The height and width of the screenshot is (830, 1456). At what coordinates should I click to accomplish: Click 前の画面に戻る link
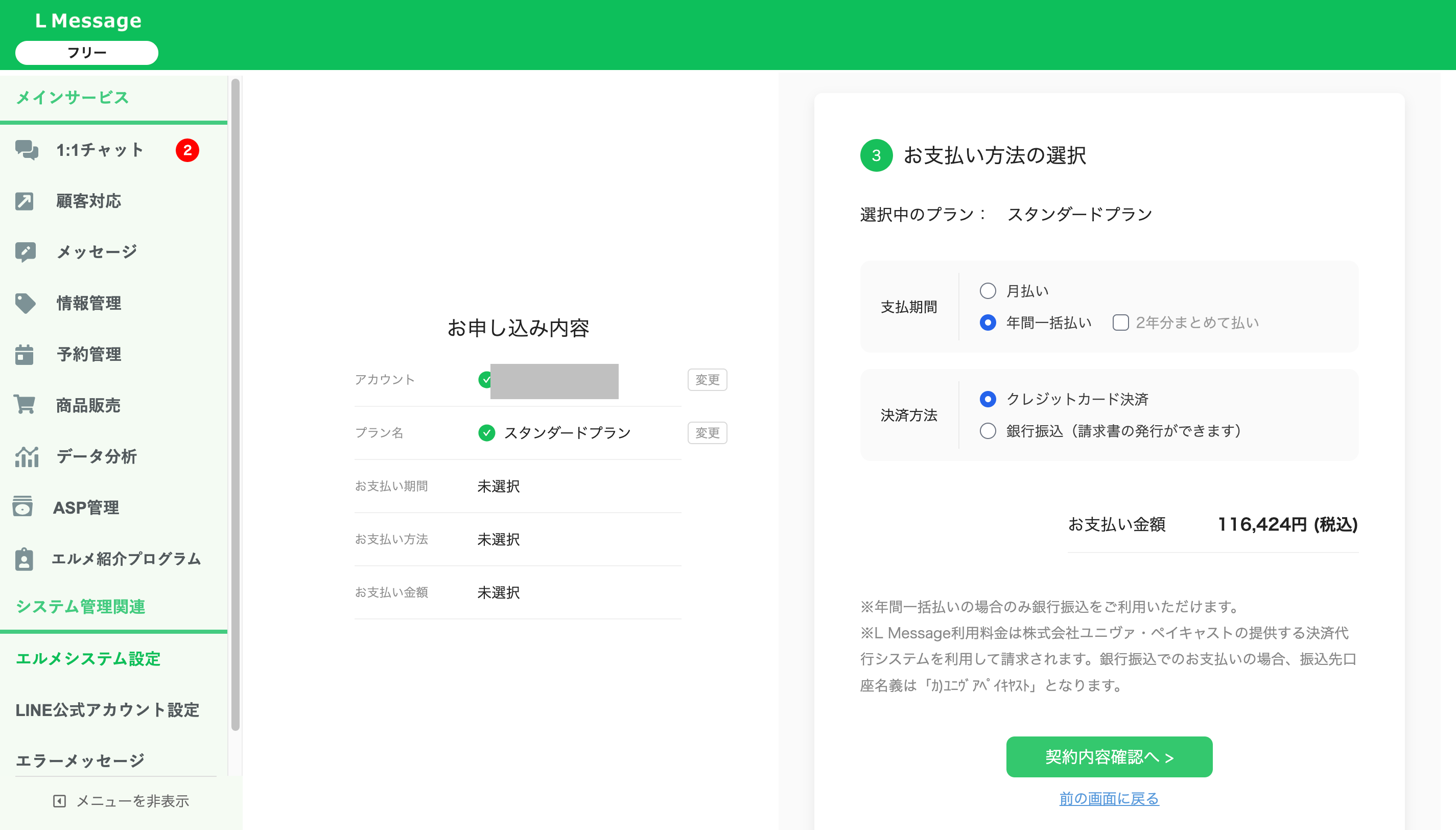pyautogui.click(x=1109, y=799)
